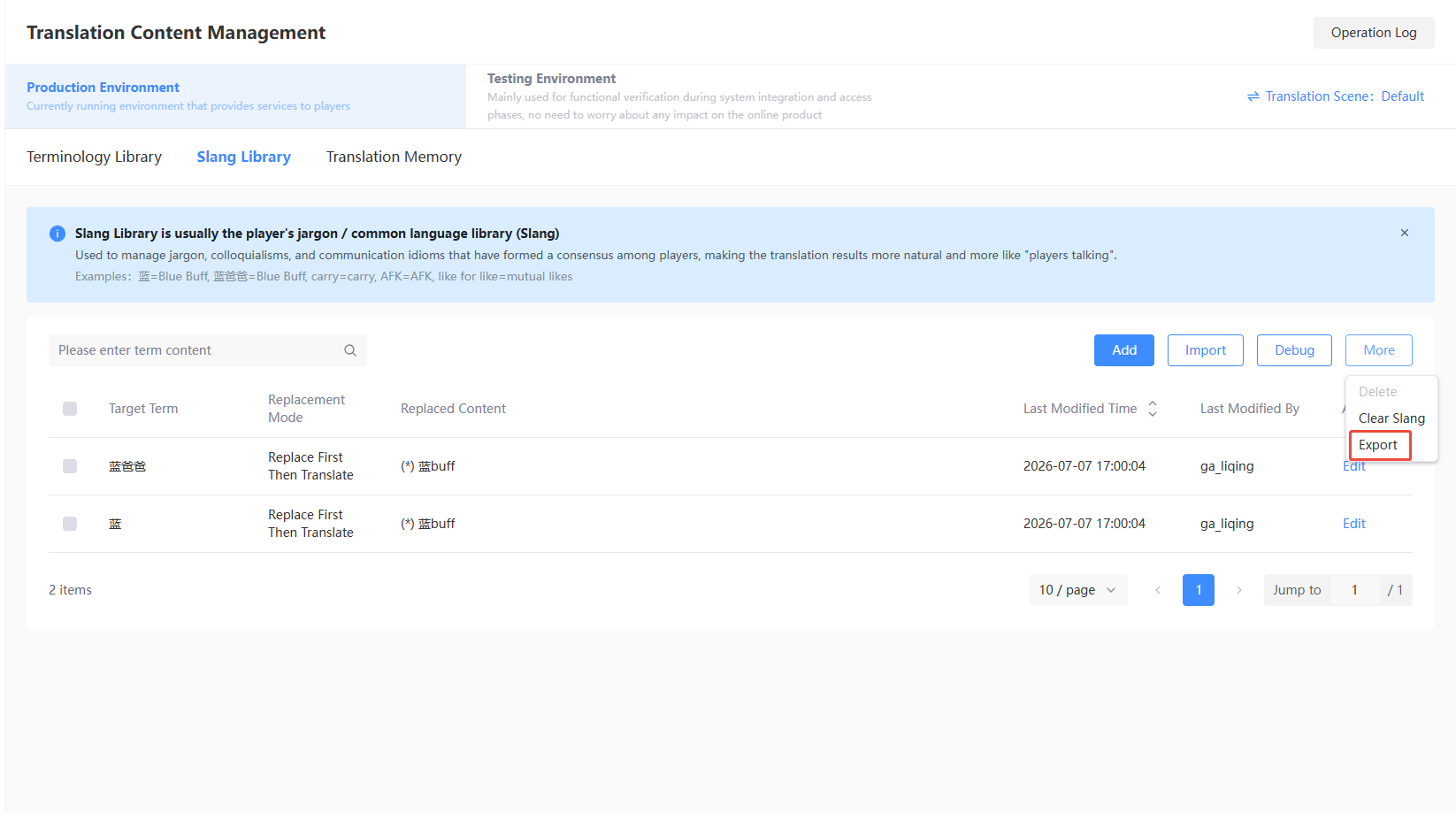Select the Production Environment tab

(x=235, y=96)
